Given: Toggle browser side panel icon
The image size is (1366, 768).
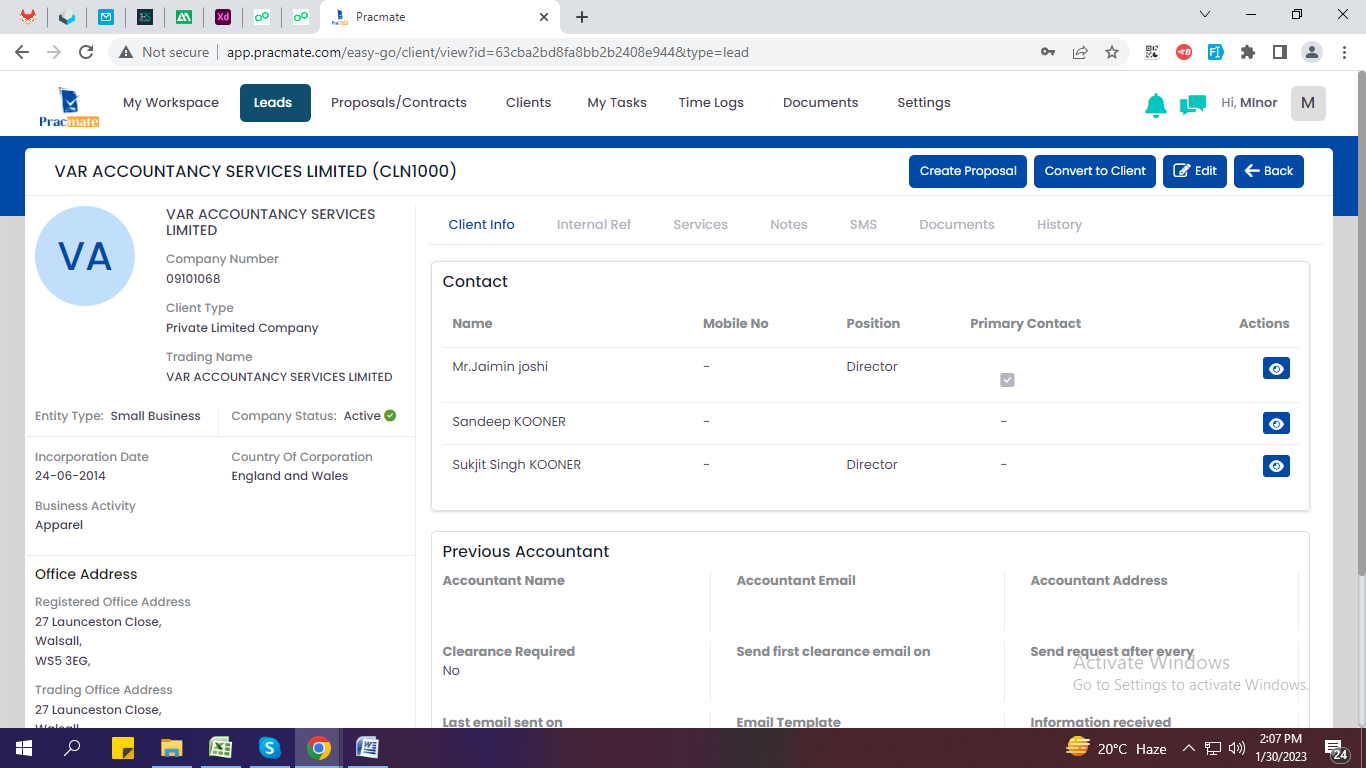Looking at the screenshot, I should (1279, 52).
